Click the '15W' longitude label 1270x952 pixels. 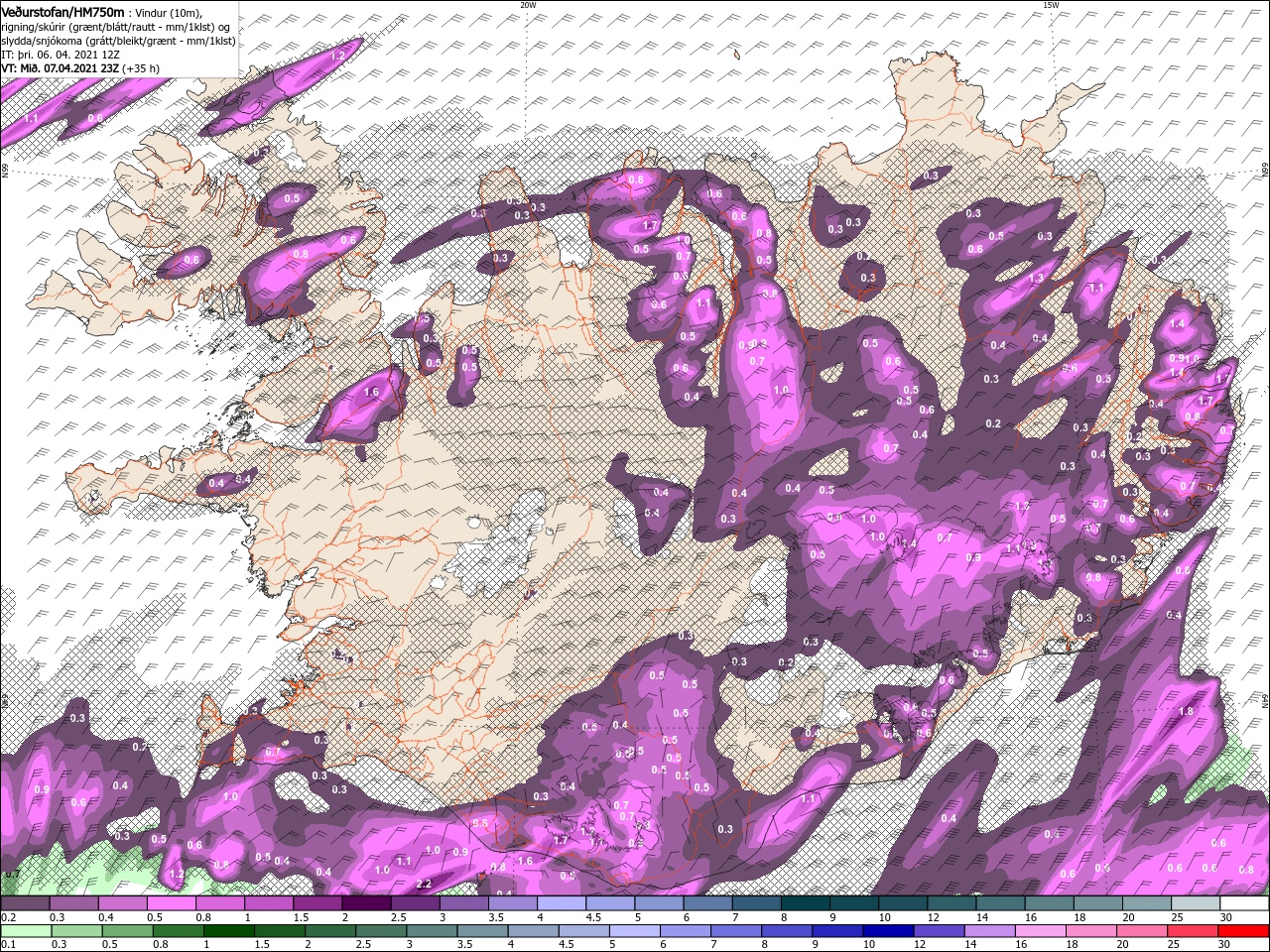1051,5
